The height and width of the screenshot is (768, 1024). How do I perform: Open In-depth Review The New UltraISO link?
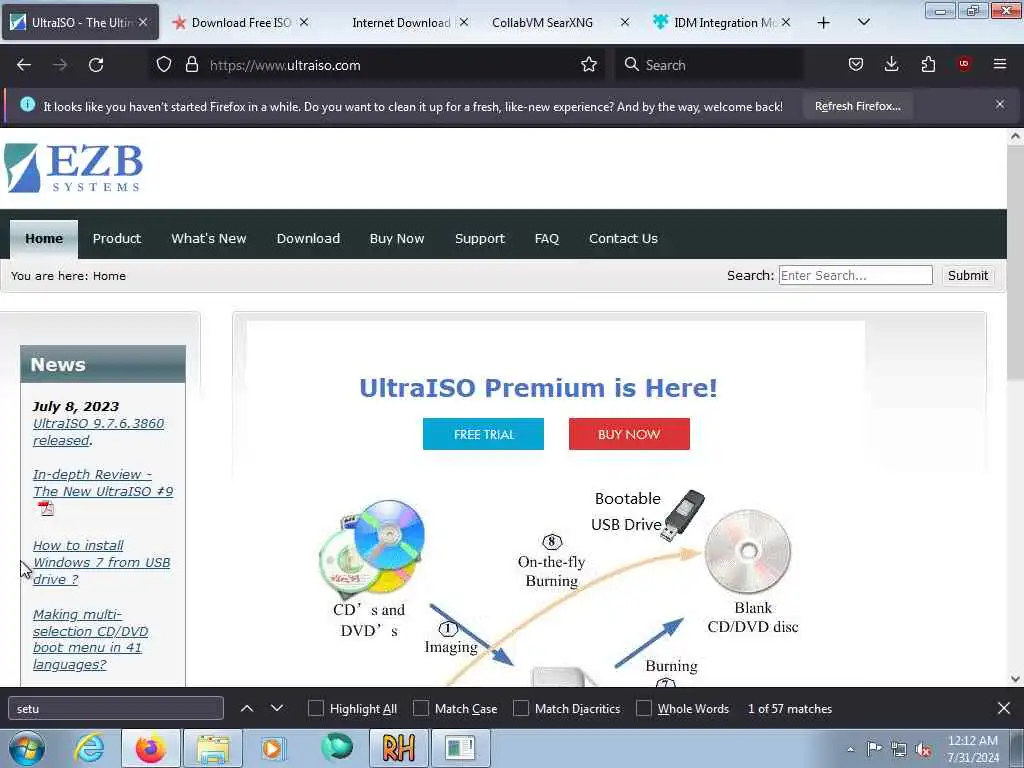click(103, 483)
